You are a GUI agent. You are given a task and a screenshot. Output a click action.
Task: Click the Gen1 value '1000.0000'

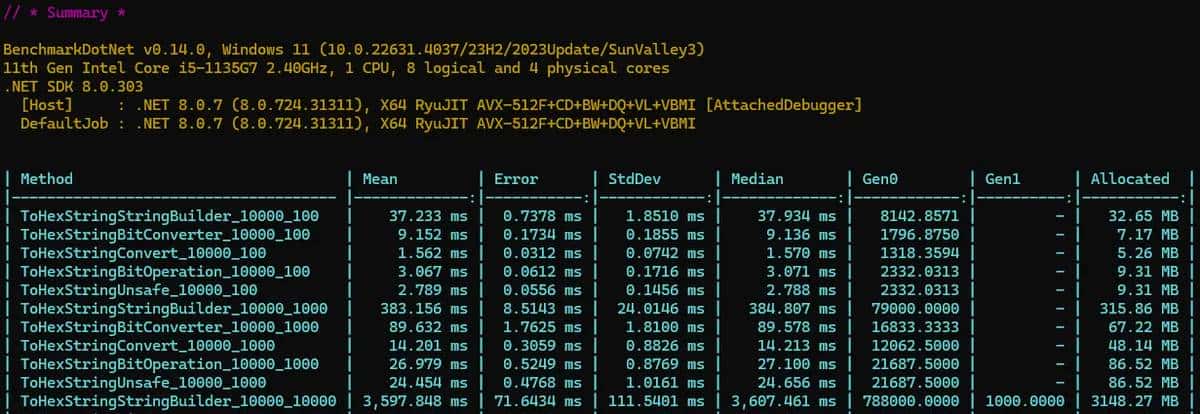pos(1026,401)
